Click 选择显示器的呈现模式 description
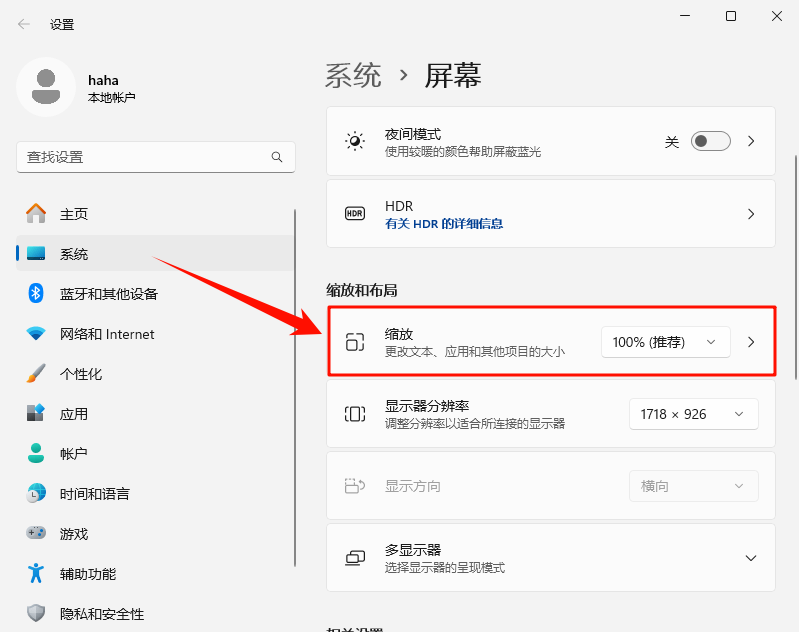The height and width of the screenshot is (632, 799). click(445, 567)
